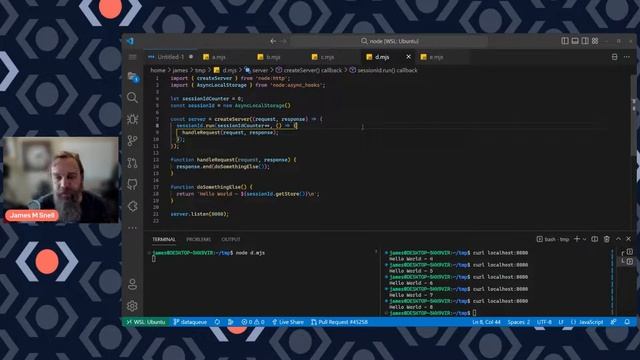Toggle secondary side bar layout icon
The height and width of the screenshot is (360, 640).
[x=585, y=41]
